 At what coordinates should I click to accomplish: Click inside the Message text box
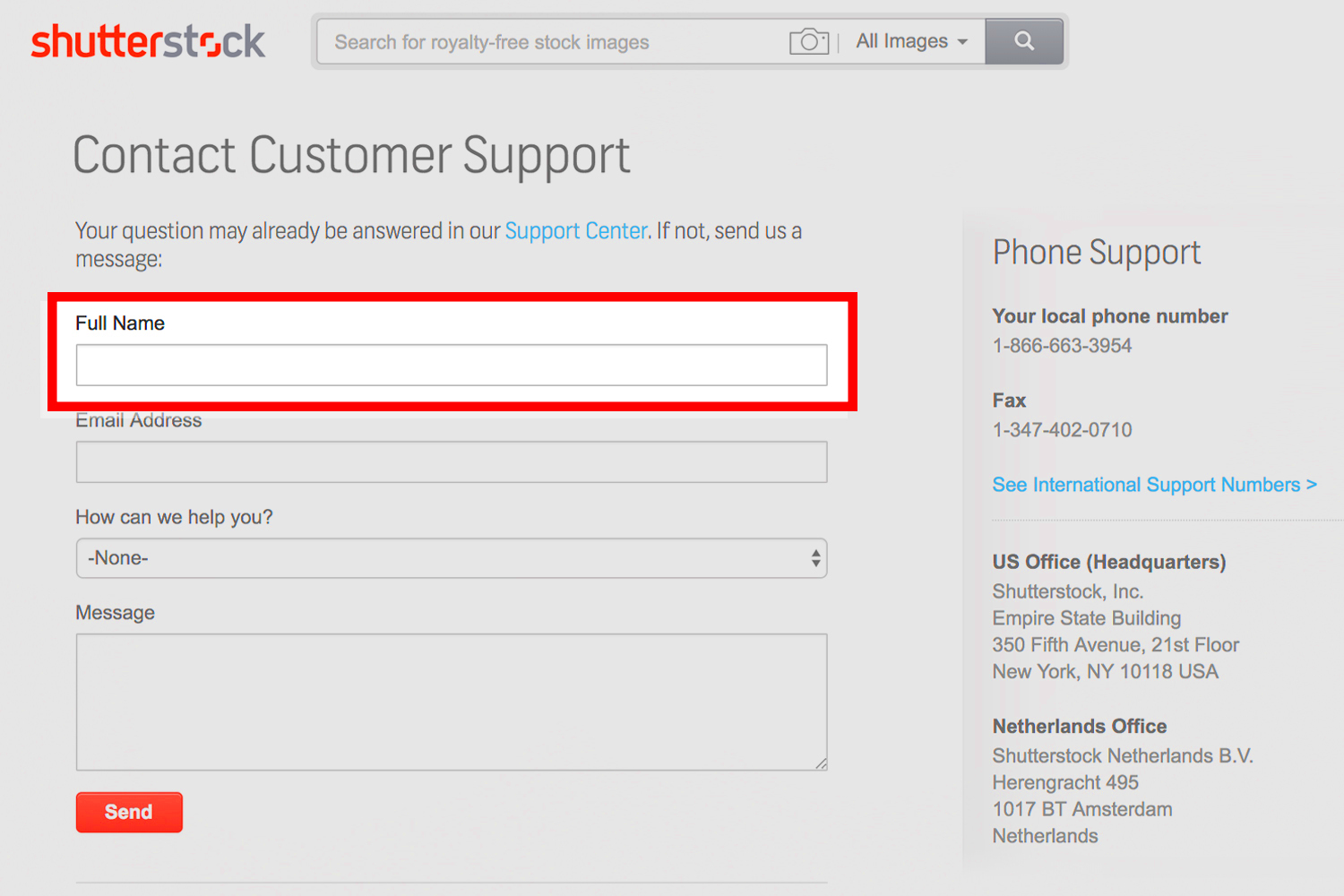(451, 702)
